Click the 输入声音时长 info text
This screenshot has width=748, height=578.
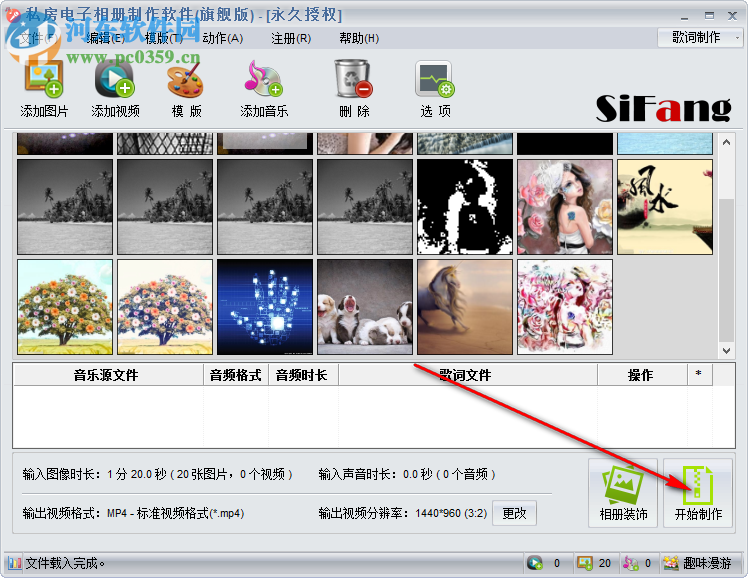407,475
